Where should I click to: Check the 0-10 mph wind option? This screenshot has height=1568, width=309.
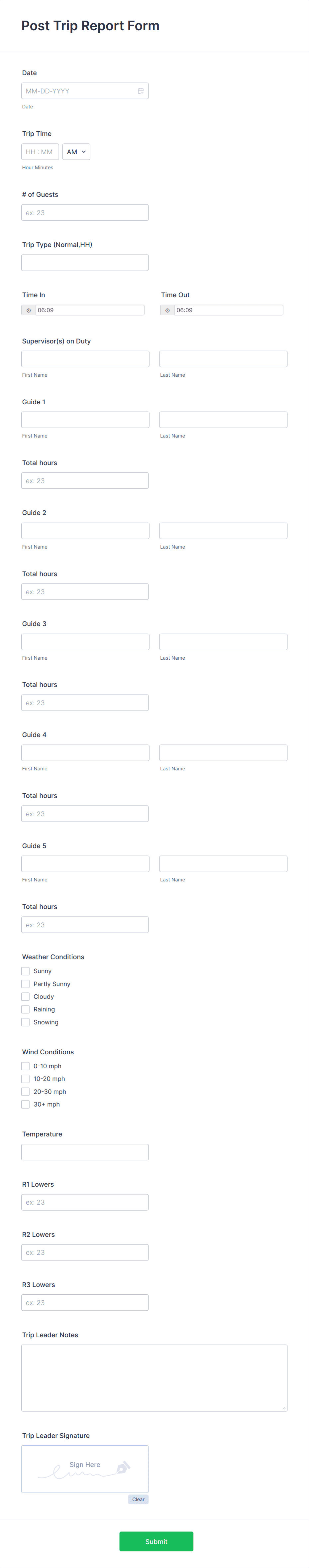click(x=26, y=1066)
